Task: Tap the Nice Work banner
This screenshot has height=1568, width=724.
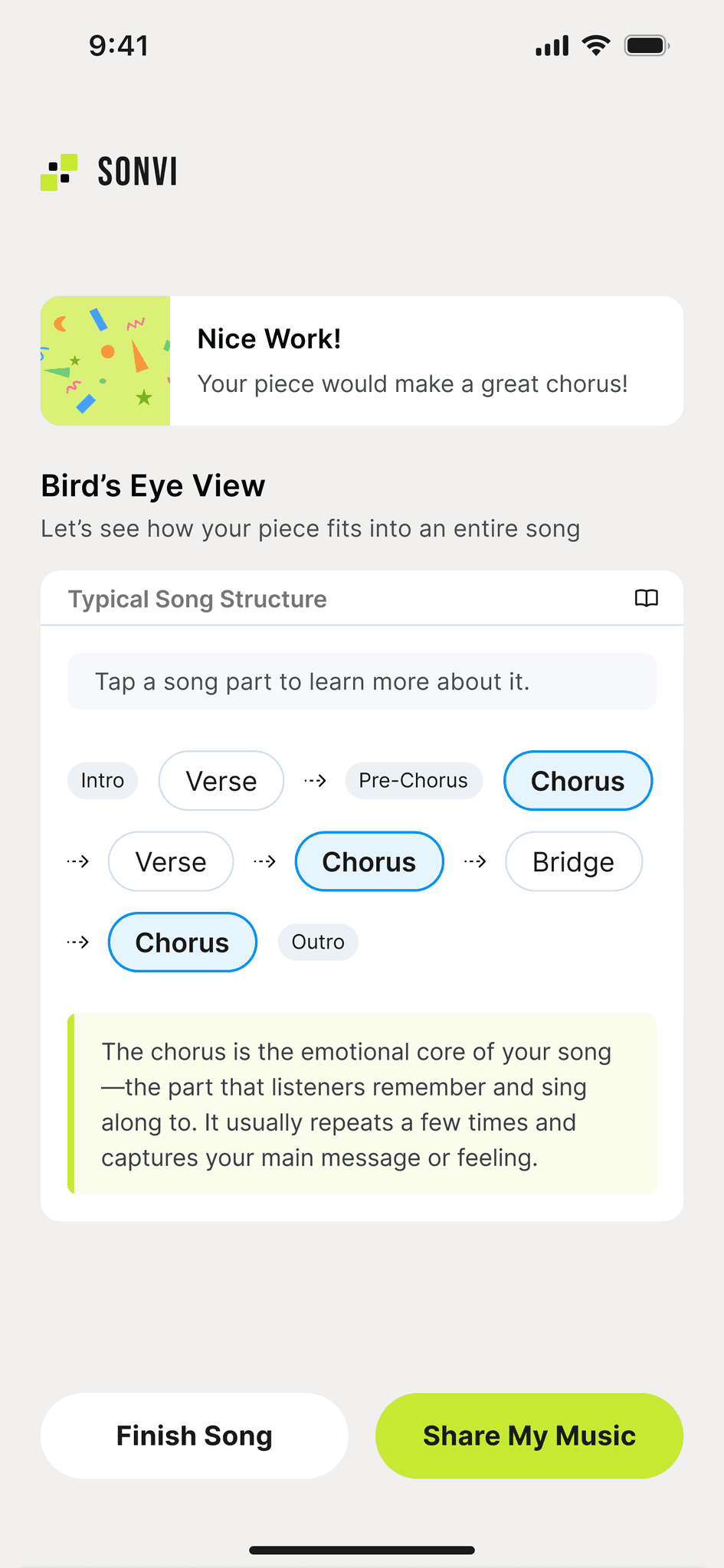Action: click(362, 361)
